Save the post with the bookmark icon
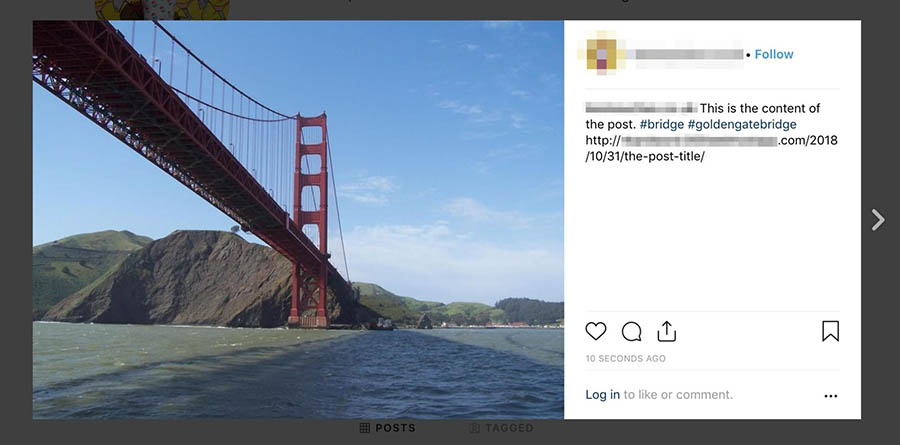The width and height of the screenshot is (900, 445). click(830, 331)
